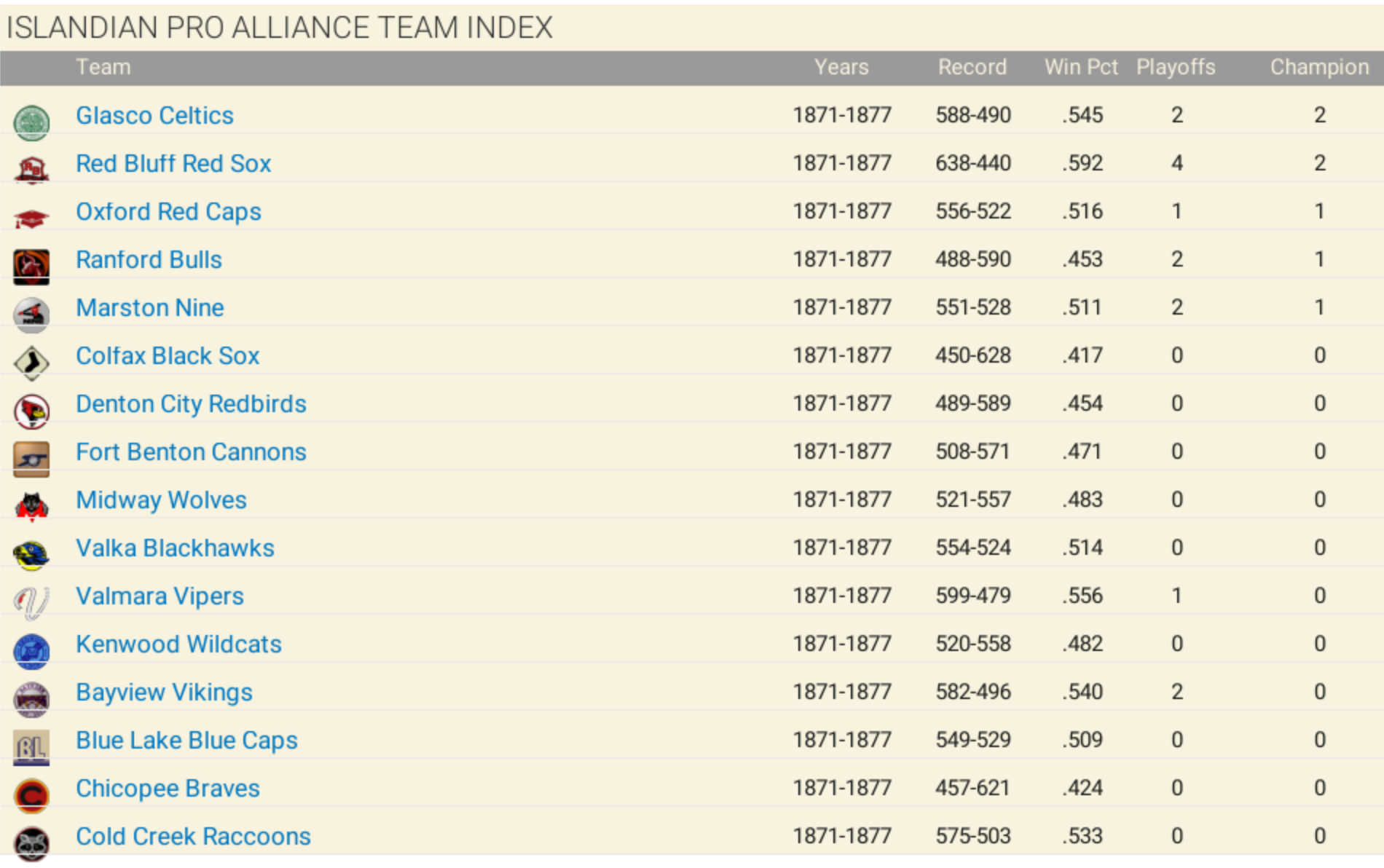Click the Blue Lake Blue Caps BL logo
The width and height of the screenshot is (1384, 868).
click(x=31, y=747)
